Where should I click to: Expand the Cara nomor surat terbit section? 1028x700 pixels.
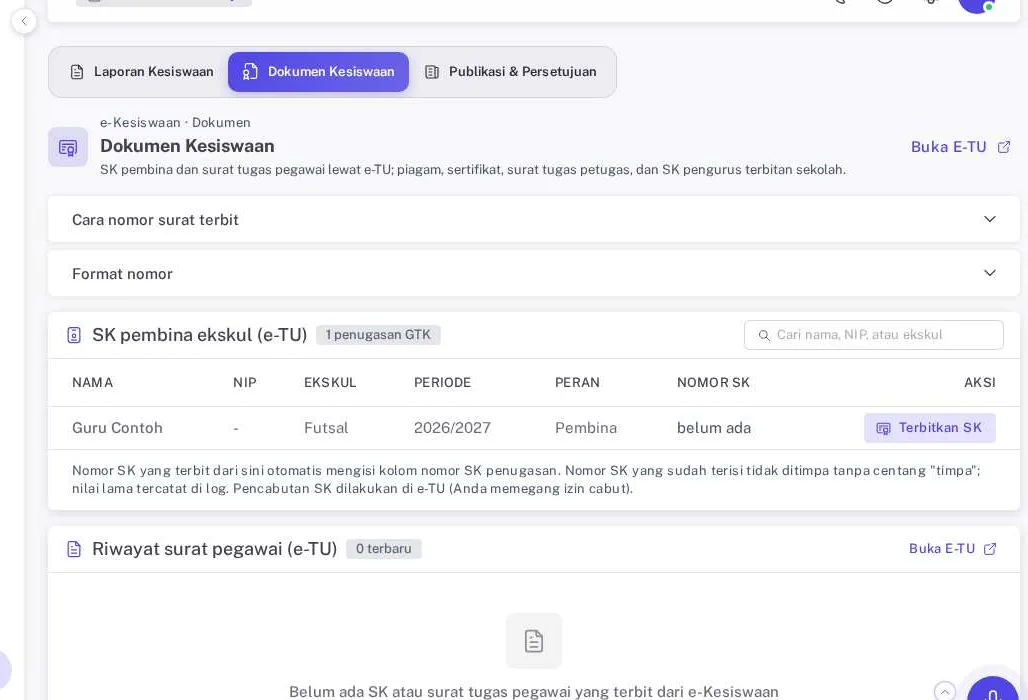pyautogui.click(x=534, y=219)
